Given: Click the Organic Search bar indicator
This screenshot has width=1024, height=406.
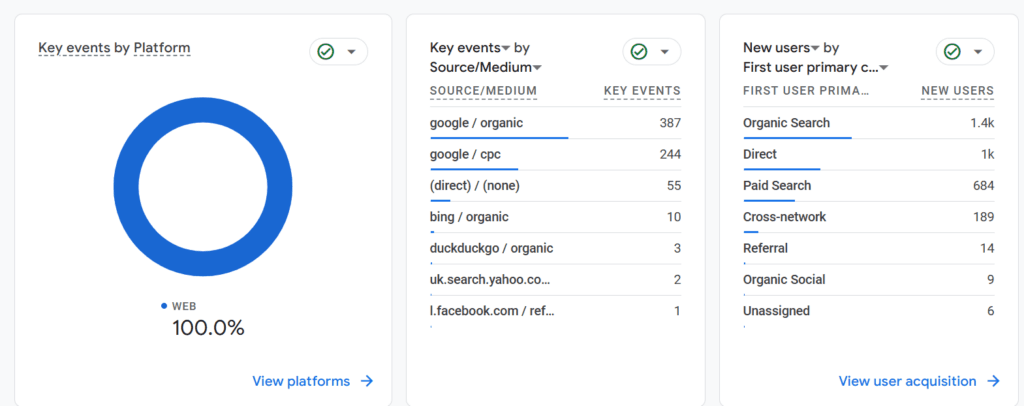Looking at the screenshot, I should pyautogui.click(x=797, y=138).
